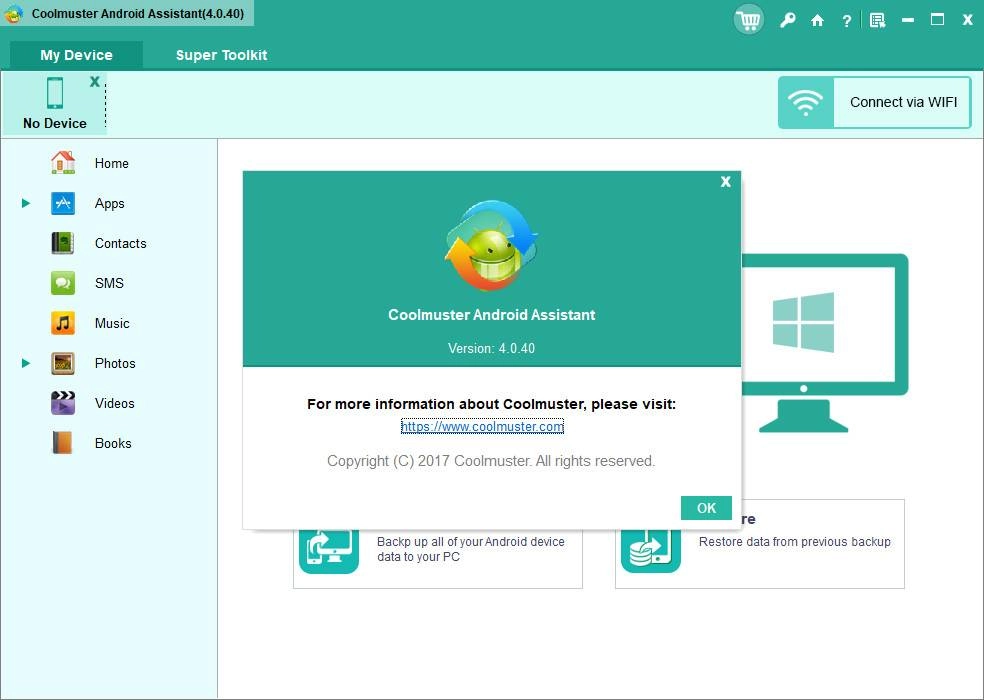Screen dimensions: 984x700
Task: Click the No Device phone icon
Action: [55, 94]
